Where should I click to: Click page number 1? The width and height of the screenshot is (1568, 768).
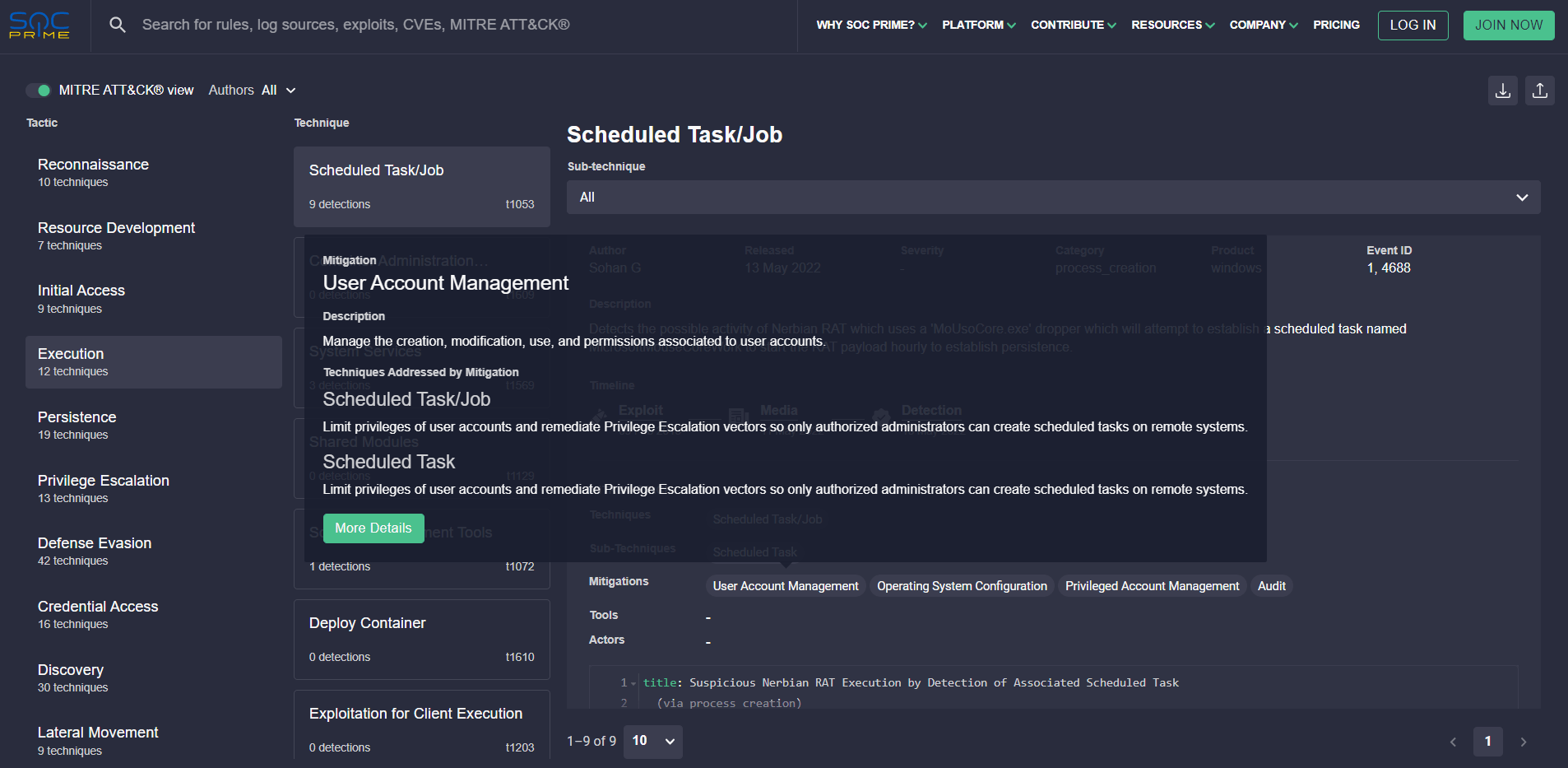click(x=1487, y=742)
